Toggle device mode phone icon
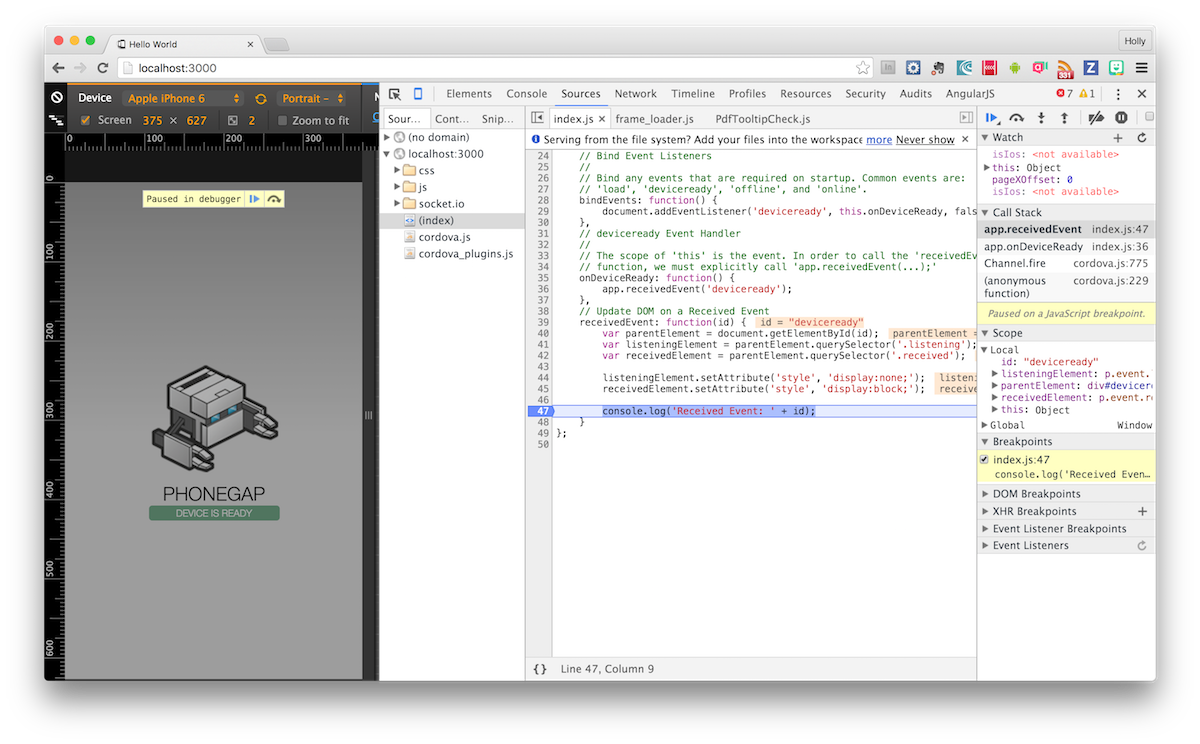This screenshot has width=1200, height=744. [418, 94]
